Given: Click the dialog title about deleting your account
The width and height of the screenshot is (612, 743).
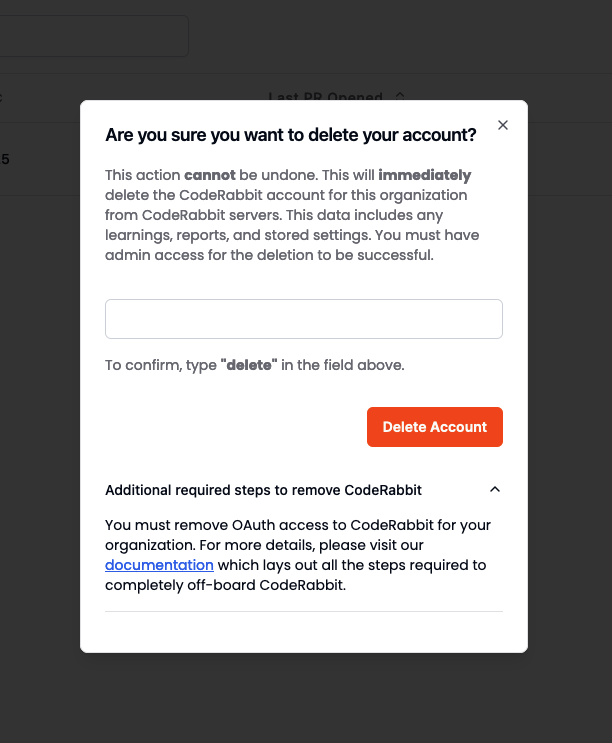Looking at the screenshot, I should point(290,135).
